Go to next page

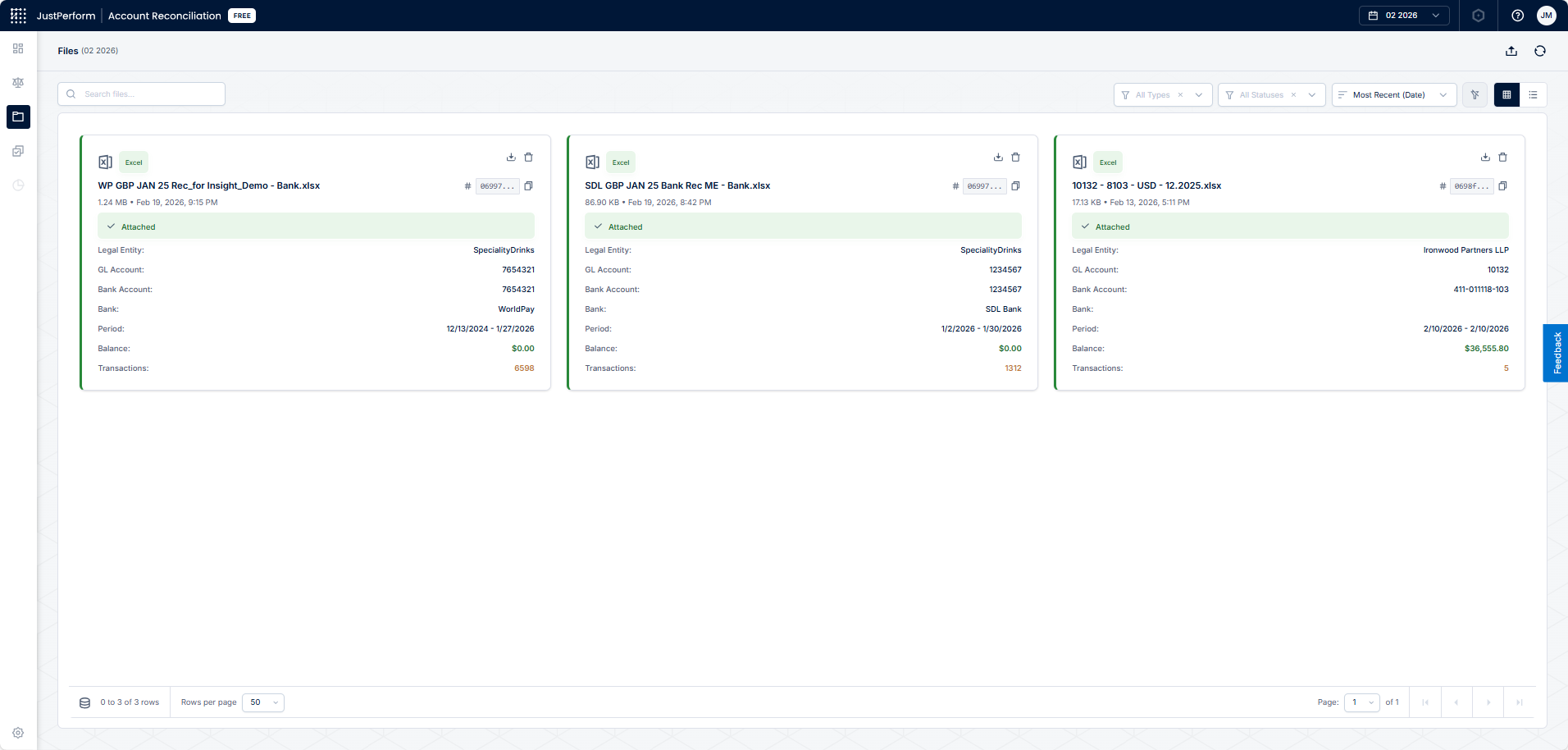pos(1488,702)
